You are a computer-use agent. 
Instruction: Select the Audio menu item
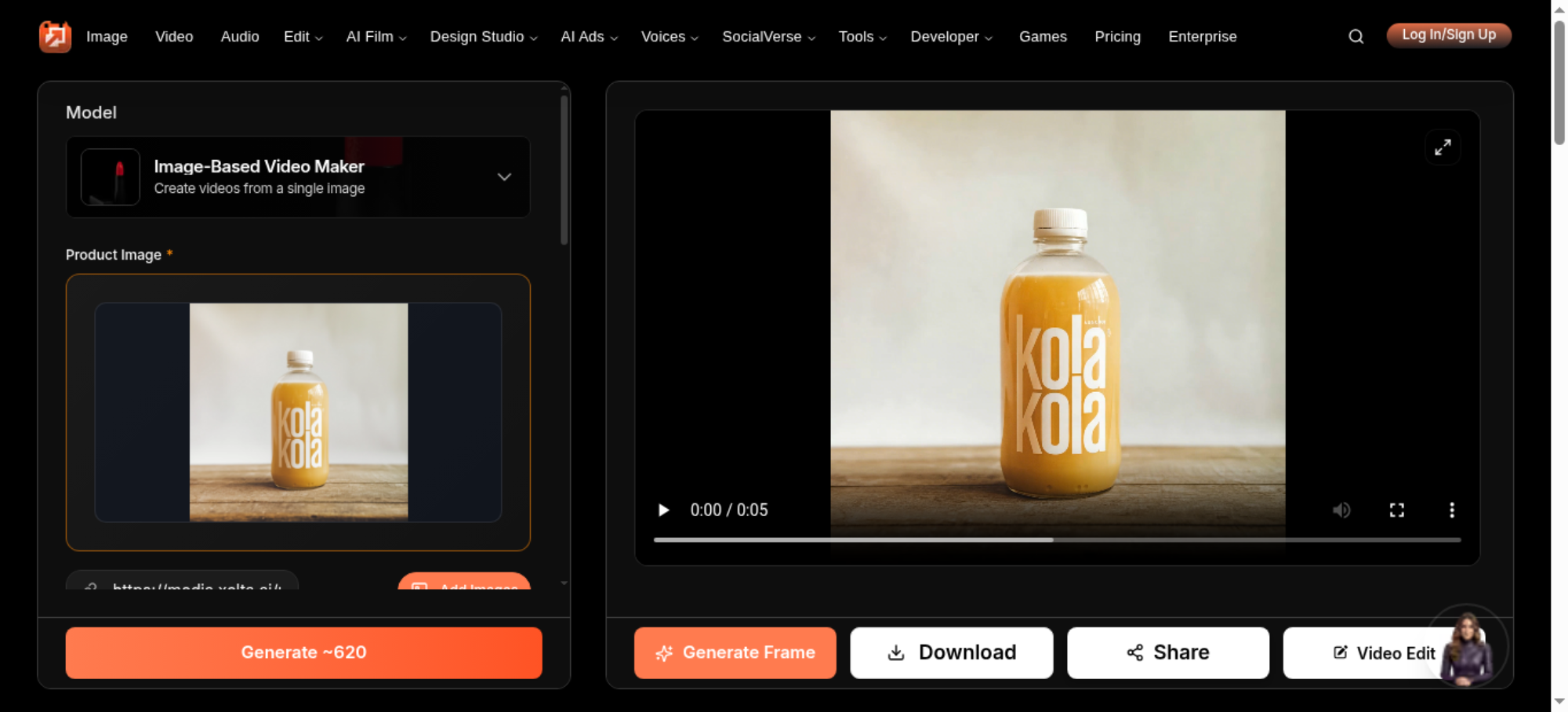(x=240, y=37)
